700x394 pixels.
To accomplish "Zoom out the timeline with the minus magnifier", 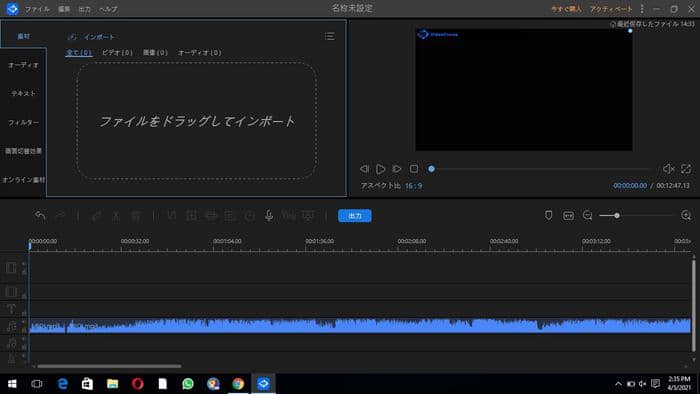I will (x=588, y=216).
